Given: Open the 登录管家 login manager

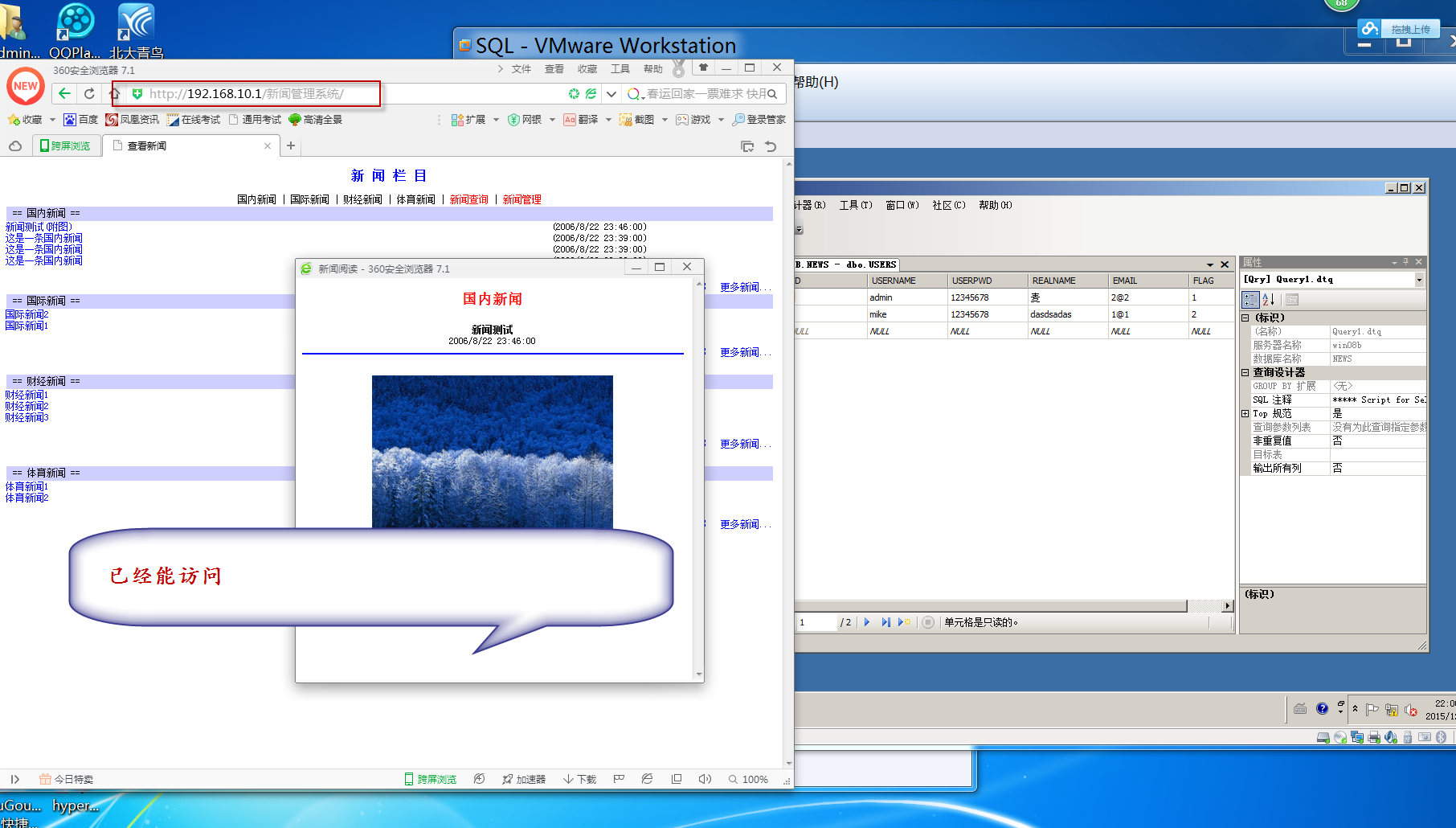Looking at the screenshot, I should 759,120.
